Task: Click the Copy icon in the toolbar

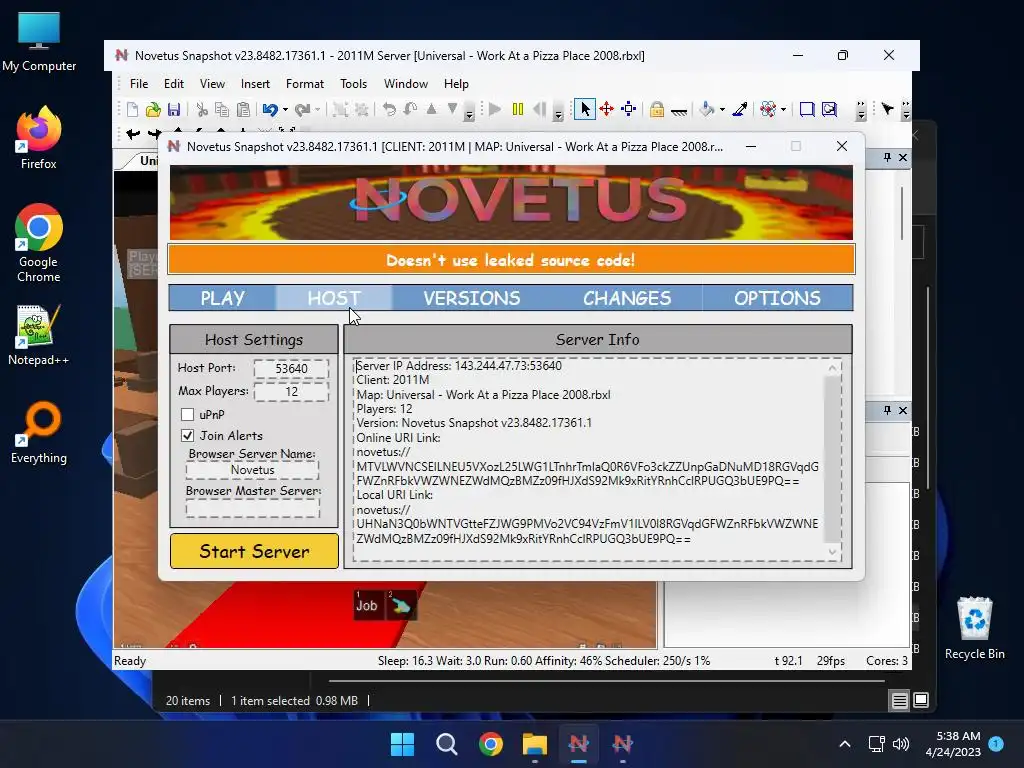Action: coord(222,109)
